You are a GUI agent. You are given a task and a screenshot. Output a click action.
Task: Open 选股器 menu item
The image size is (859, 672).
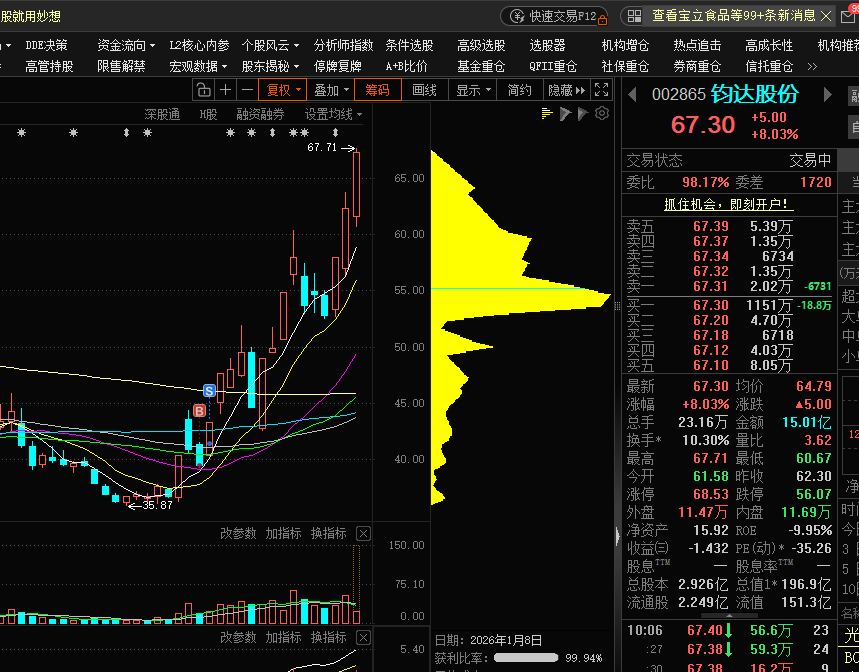547,45
